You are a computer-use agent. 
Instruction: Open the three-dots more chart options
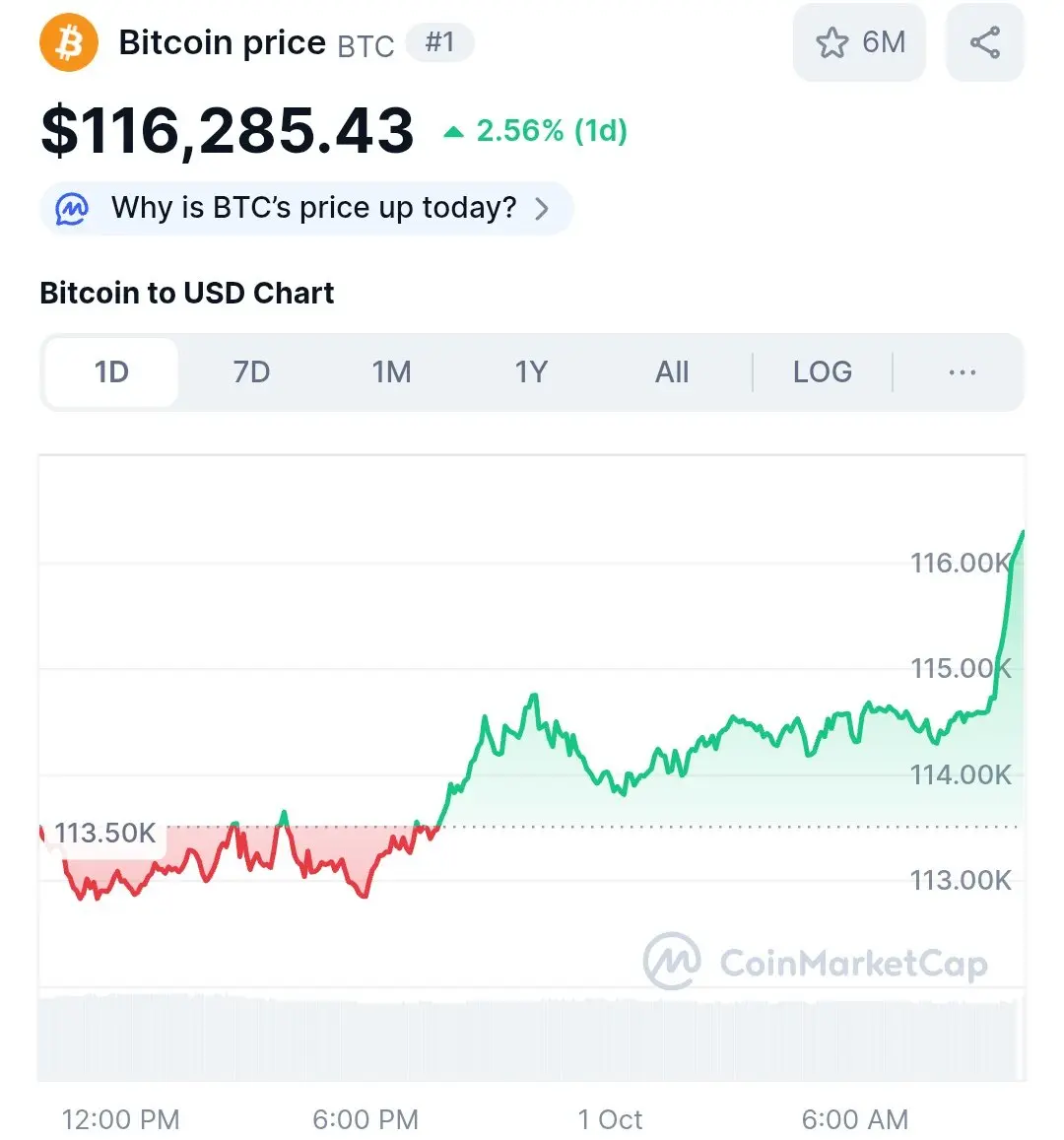click(962, 372)
